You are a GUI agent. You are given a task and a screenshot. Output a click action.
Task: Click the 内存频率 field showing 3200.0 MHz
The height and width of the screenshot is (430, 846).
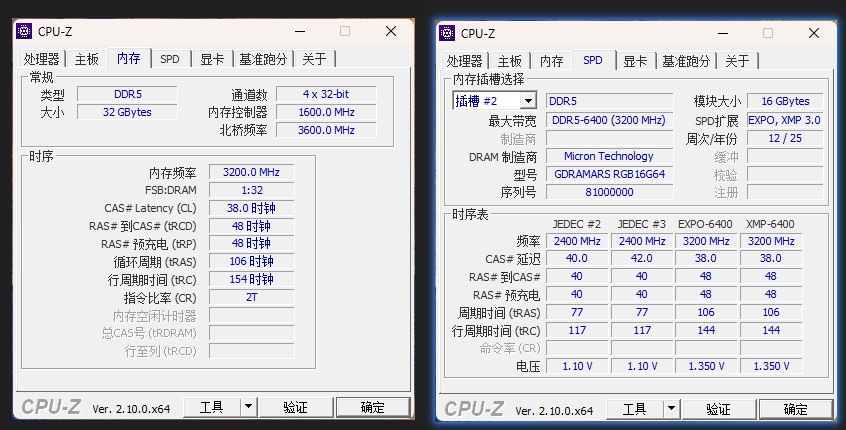(251, 173)
